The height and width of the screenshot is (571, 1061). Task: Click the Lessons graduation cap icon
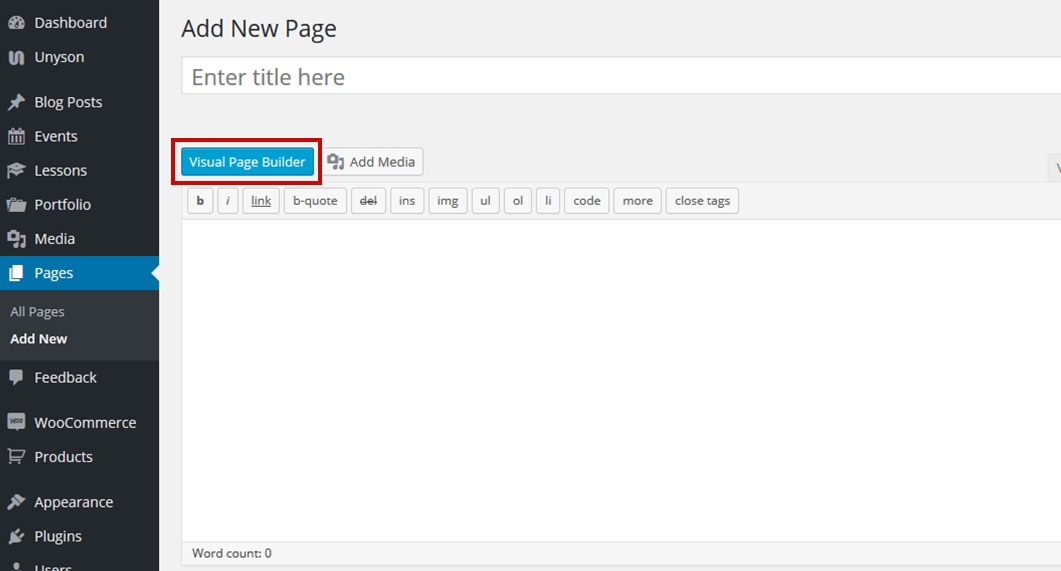click(16, 170)
